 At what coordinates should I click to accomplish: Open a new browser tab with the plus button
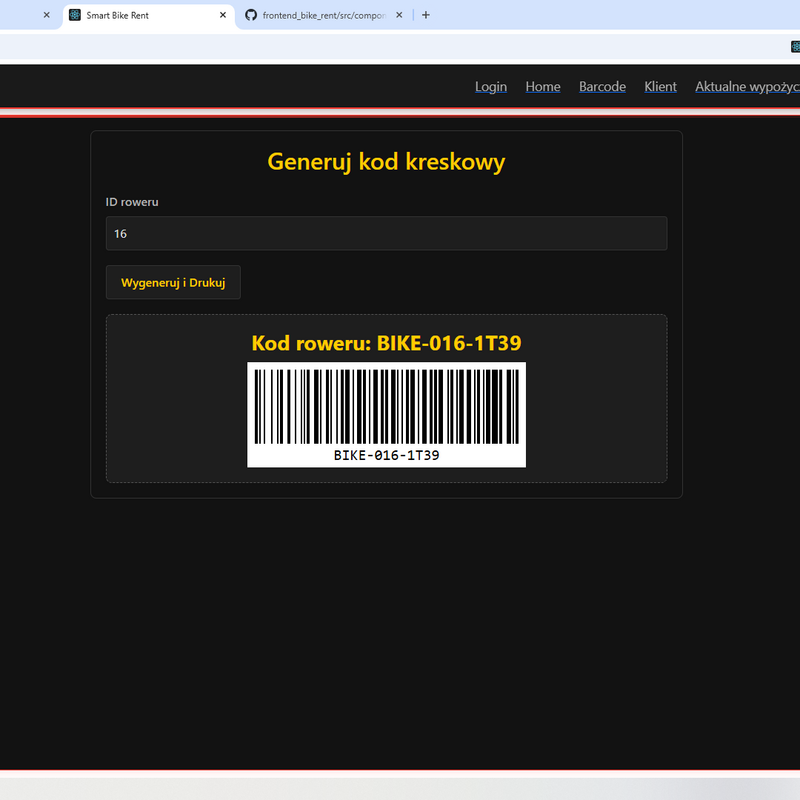click(x=426, y=15)
